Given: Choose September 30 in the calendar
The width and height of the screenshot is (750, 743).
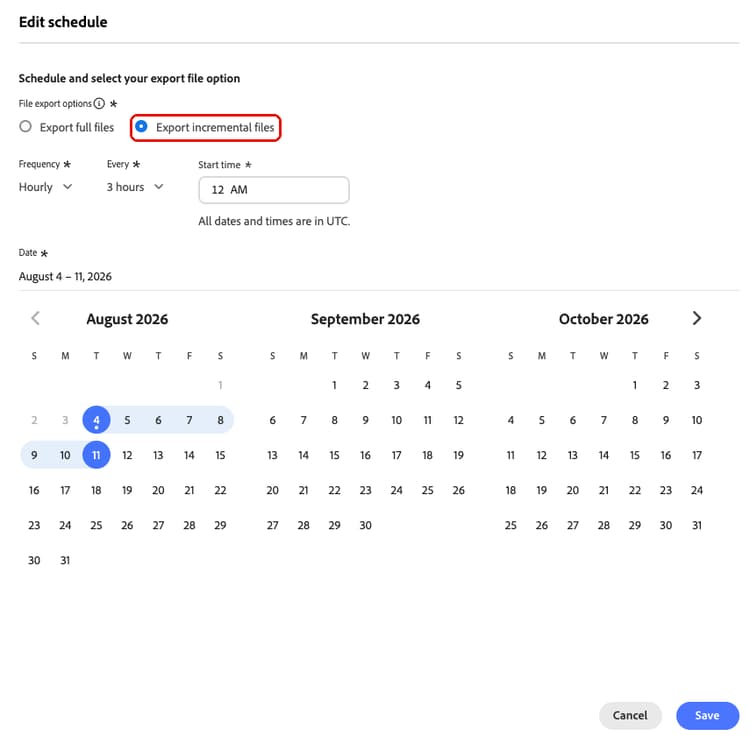Looking at the screenshot, I should click(365, 525).
